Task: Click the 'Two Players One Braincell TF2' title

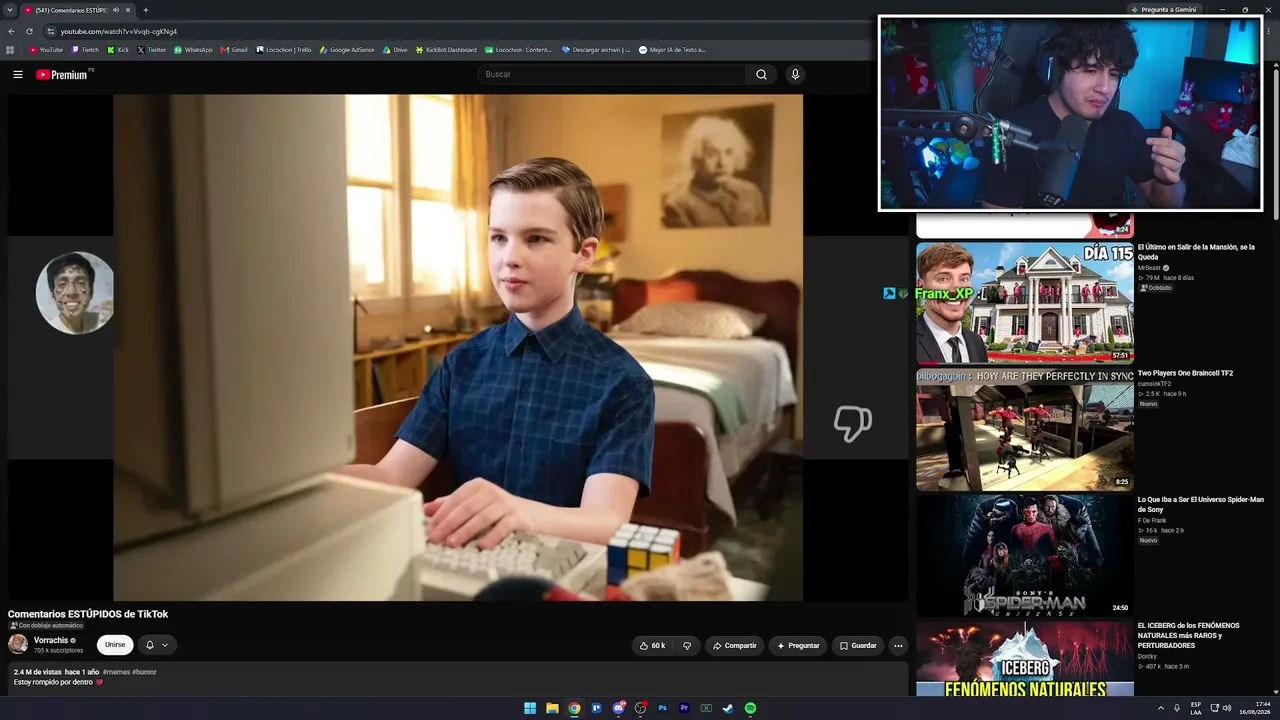Action: click(1185, 373)
